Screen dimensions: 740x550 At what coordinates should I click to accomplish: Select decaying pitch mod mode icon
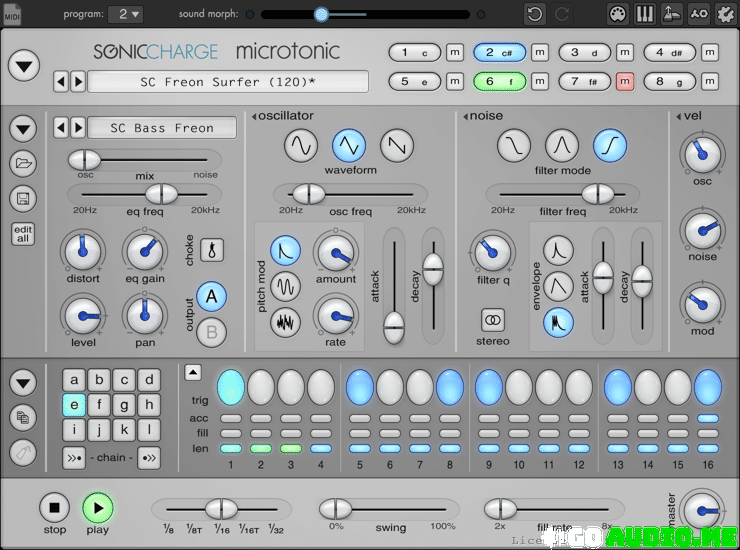coord(286,251)
